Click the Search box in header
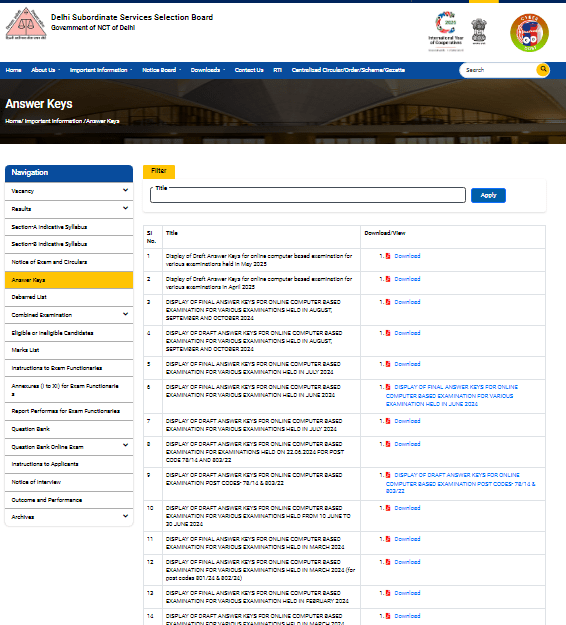The image size is (566, 625). (497, 70)
